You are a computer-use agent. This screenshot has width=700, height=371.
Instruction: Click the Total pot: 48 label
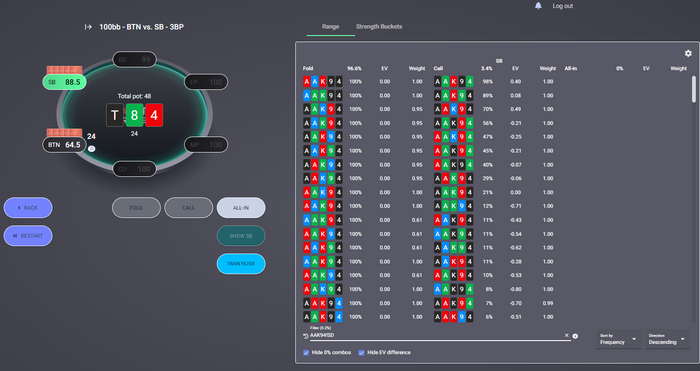tap(134, 96)
